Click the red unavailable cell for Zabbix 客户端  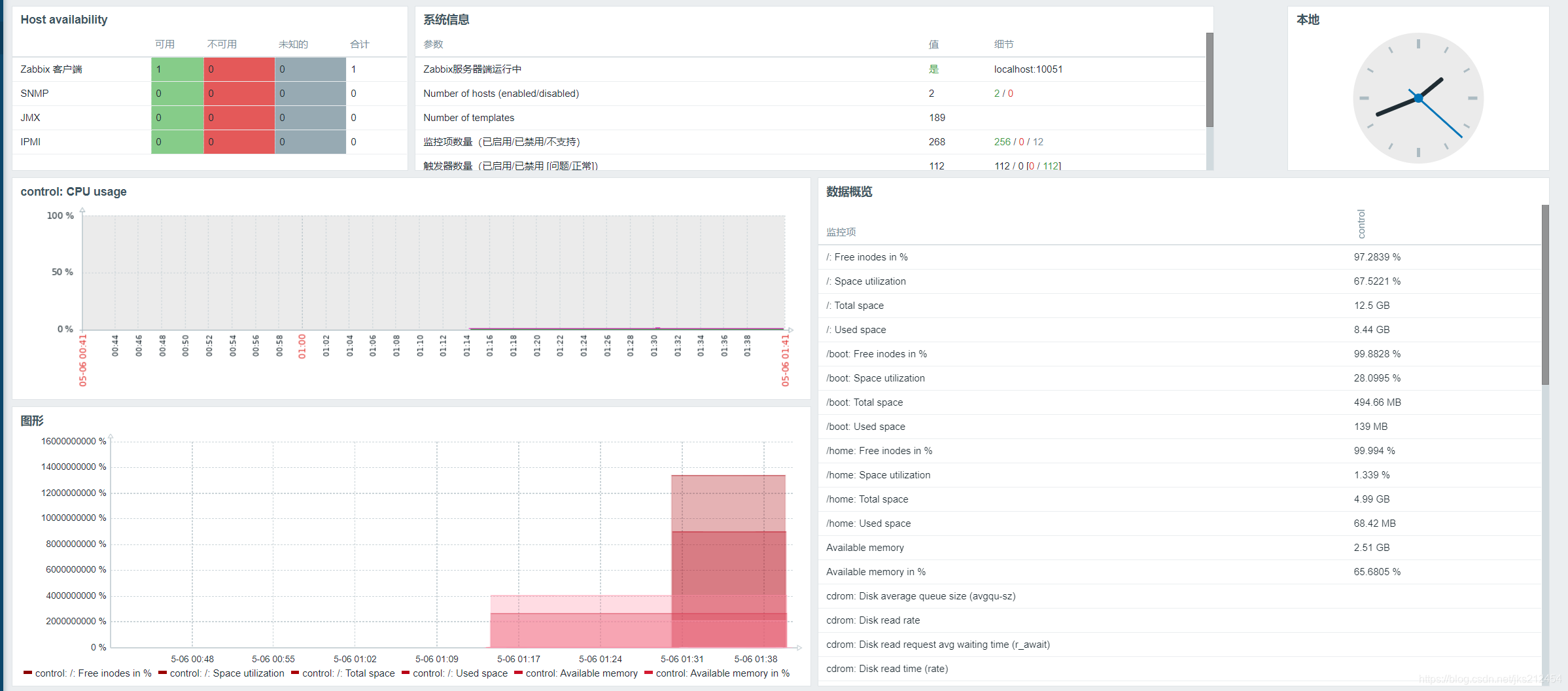coord(239,69)
